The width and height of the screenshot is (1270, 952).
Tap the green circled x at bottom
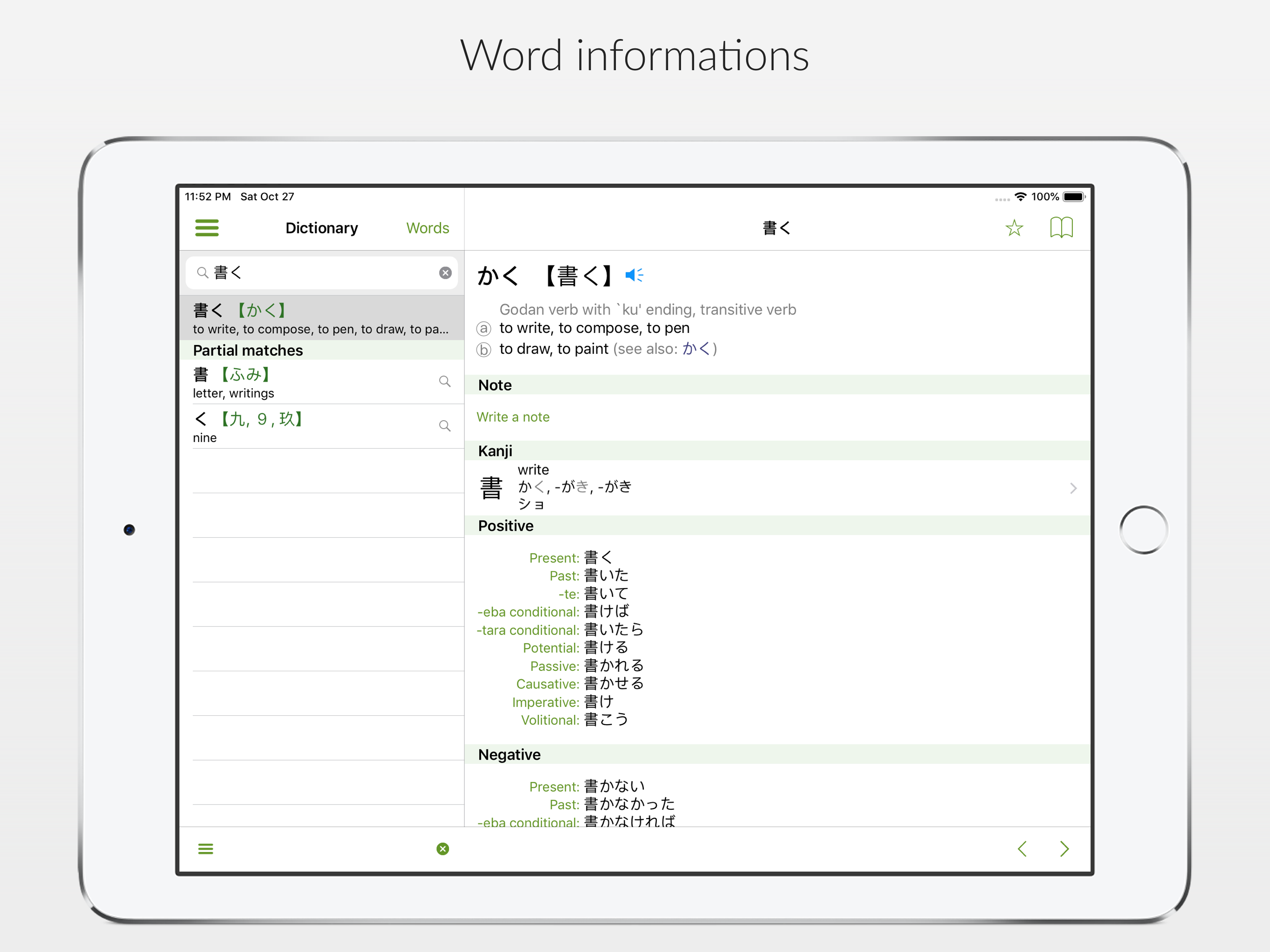pos(443,849)
